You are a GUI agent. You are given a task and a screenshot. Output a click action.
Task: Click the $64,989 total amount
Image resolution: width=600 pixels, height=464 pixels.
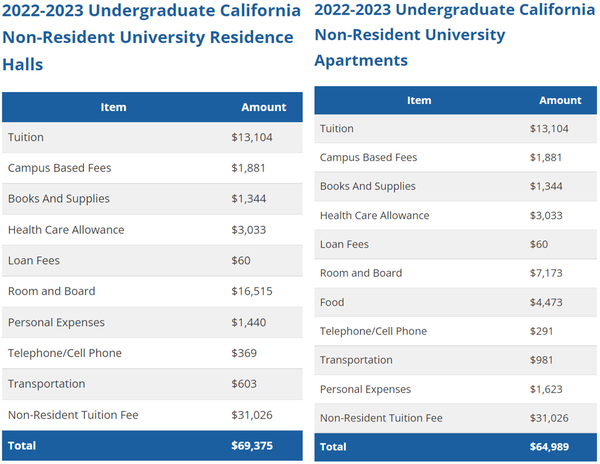[552, 446]
